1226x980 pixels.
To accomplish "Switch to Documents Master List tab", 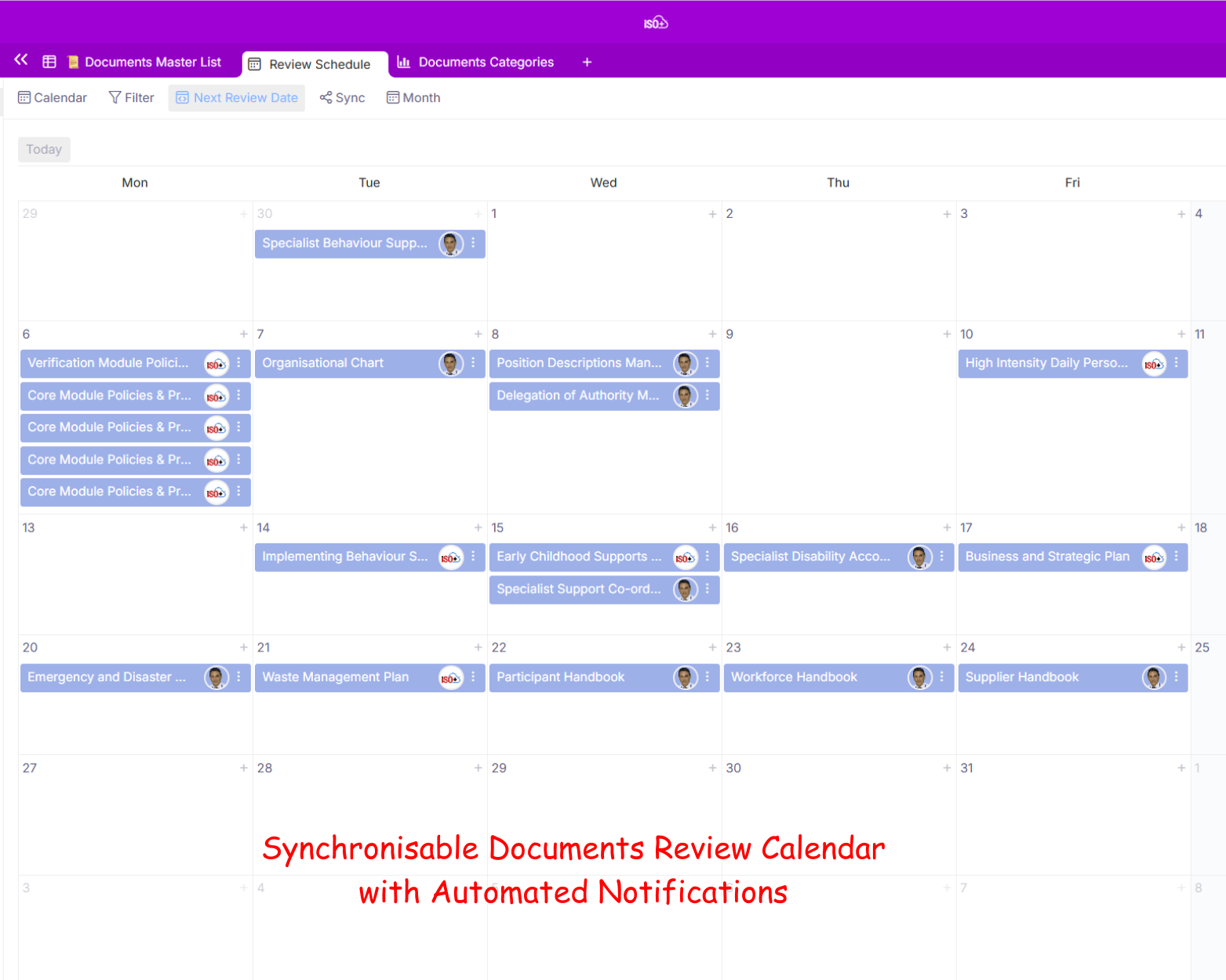I will 152,63.
